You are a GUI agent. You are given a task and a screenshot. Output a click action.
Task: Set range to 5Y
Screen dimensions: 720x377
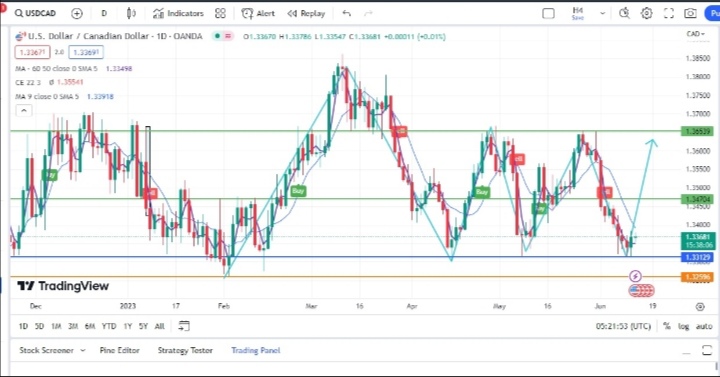[143, 326]
